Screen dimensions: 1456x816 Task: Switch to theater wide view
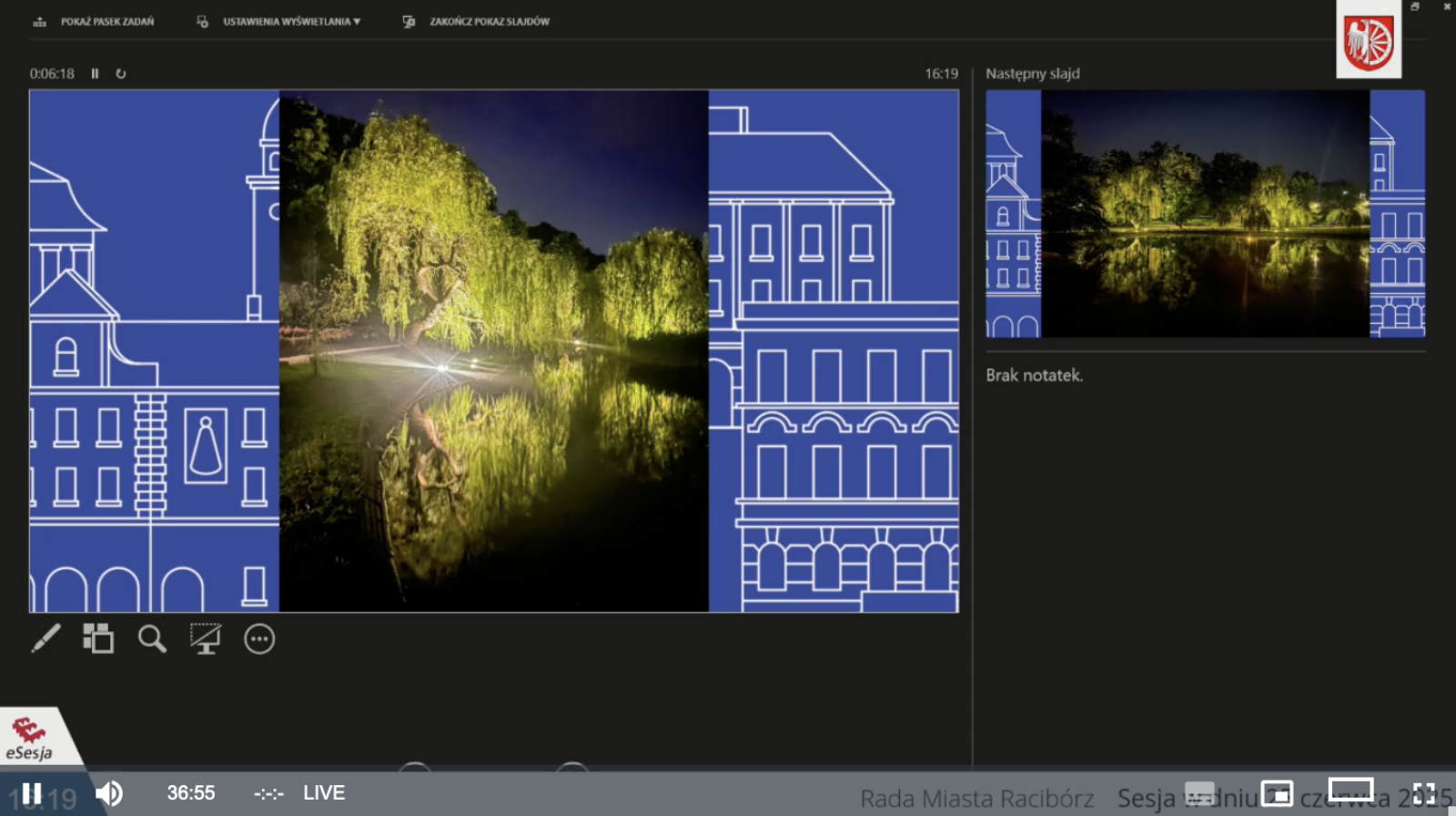(x=1350, y=790)
